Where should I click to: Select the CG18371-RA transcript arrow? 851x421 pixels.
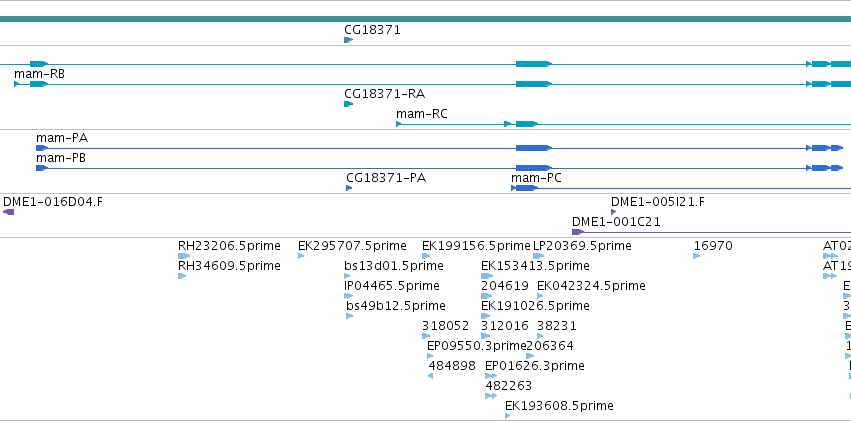pyautogui.click(x=348, y=104)
